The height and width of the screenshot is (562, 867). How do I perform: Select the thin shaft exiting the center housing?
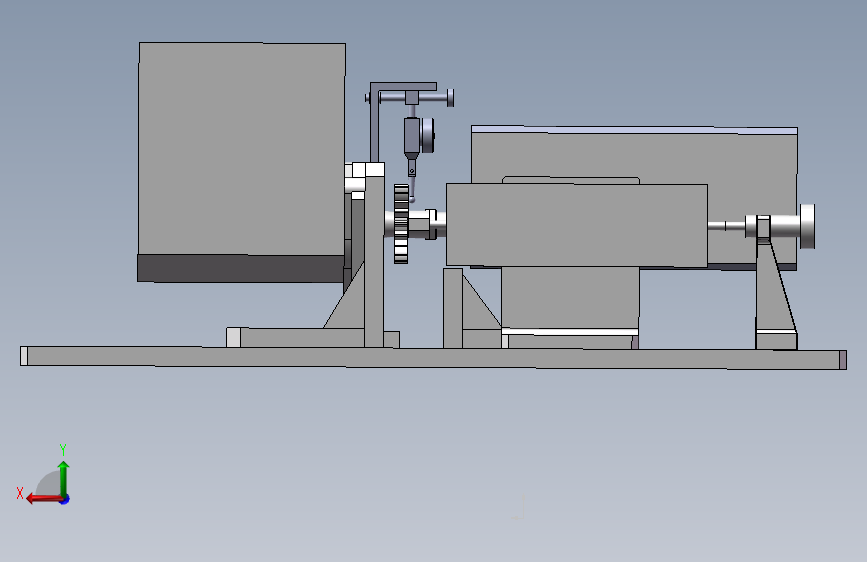click(x=726, y=226)
